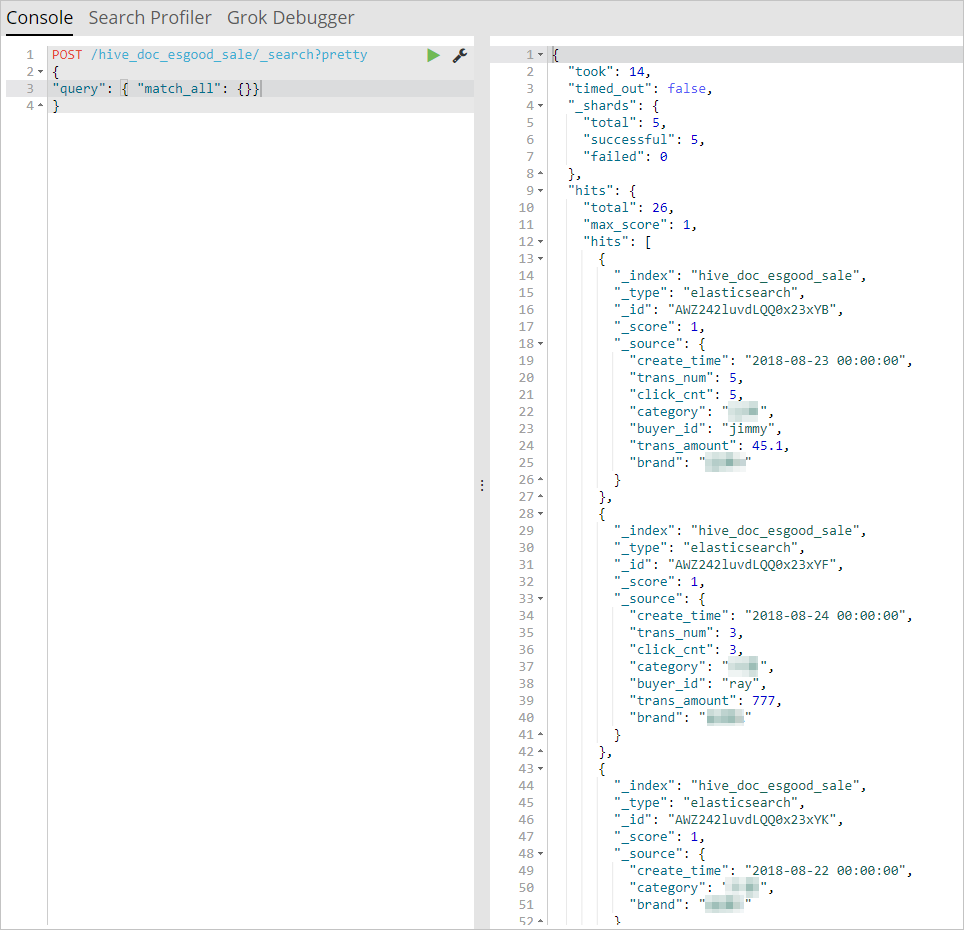Open the wrench settings menu

460,55
